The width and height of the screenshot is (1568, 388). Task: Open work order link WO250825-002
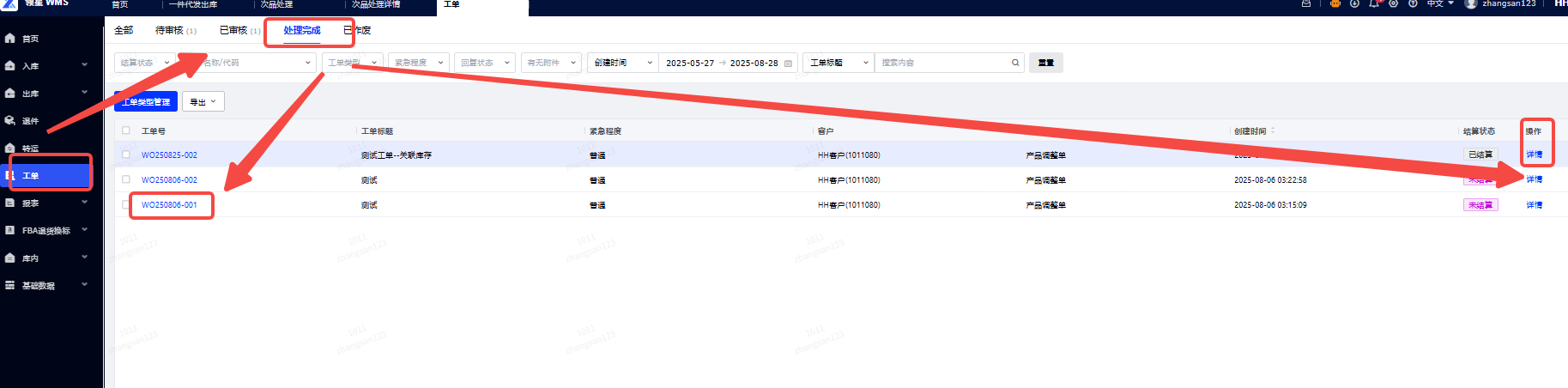point(169,155)
